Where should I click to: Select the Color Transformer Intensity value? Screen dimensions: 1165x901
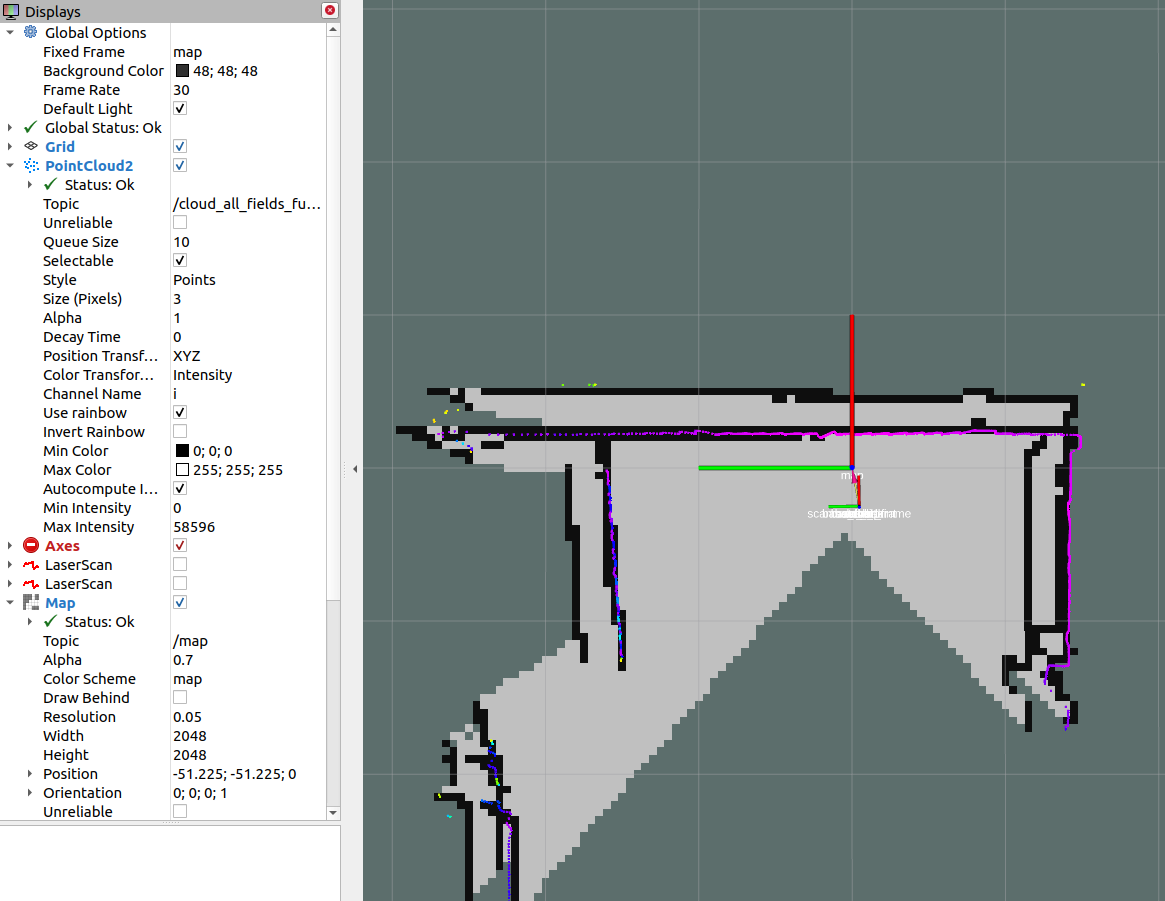point(202,375)
